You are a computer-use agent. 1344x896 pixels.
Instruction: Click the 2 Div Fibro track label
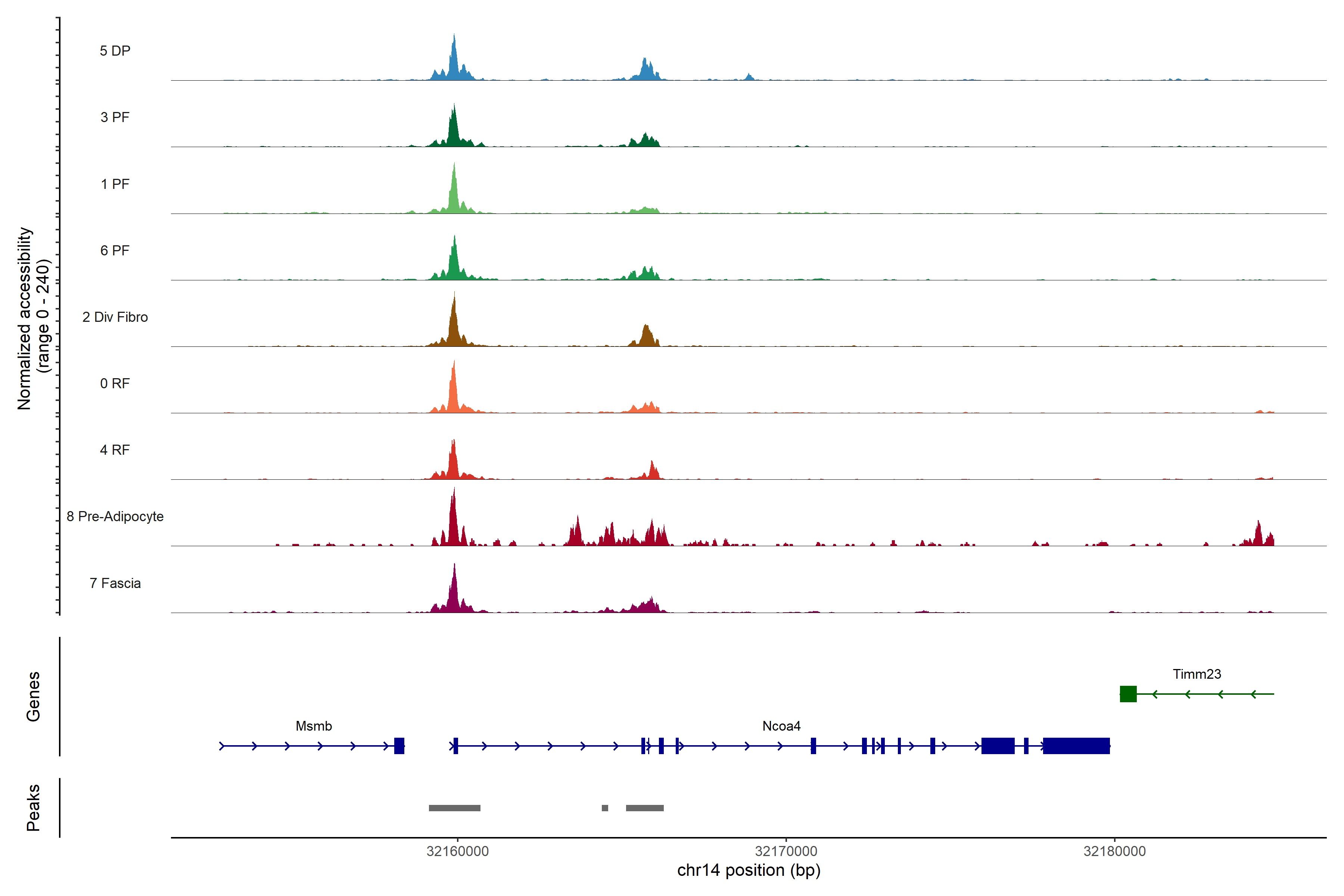click(115, 317)
